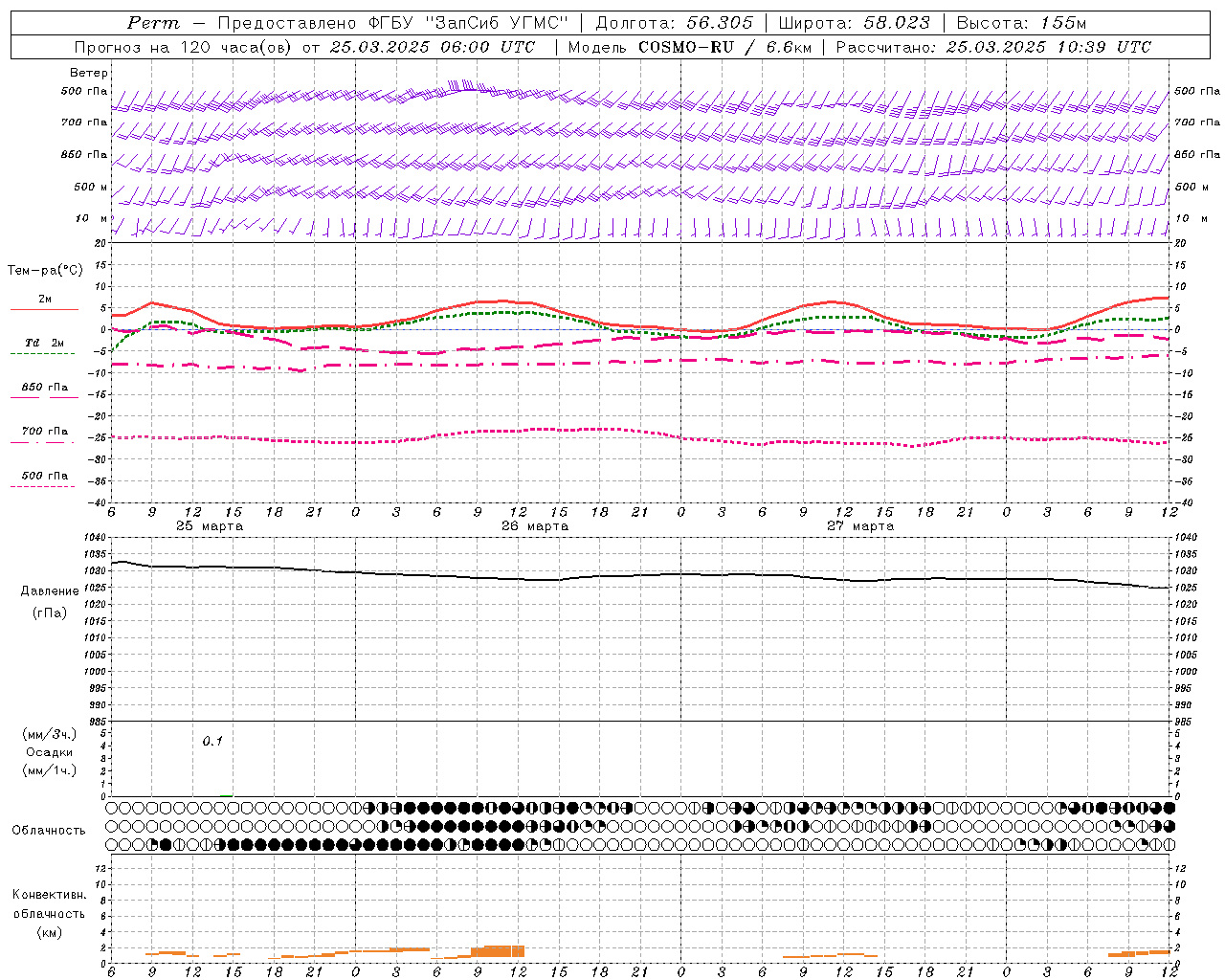
Task: Click the "Долгота: 56.305" longitude value
Action: coord(675,23)
